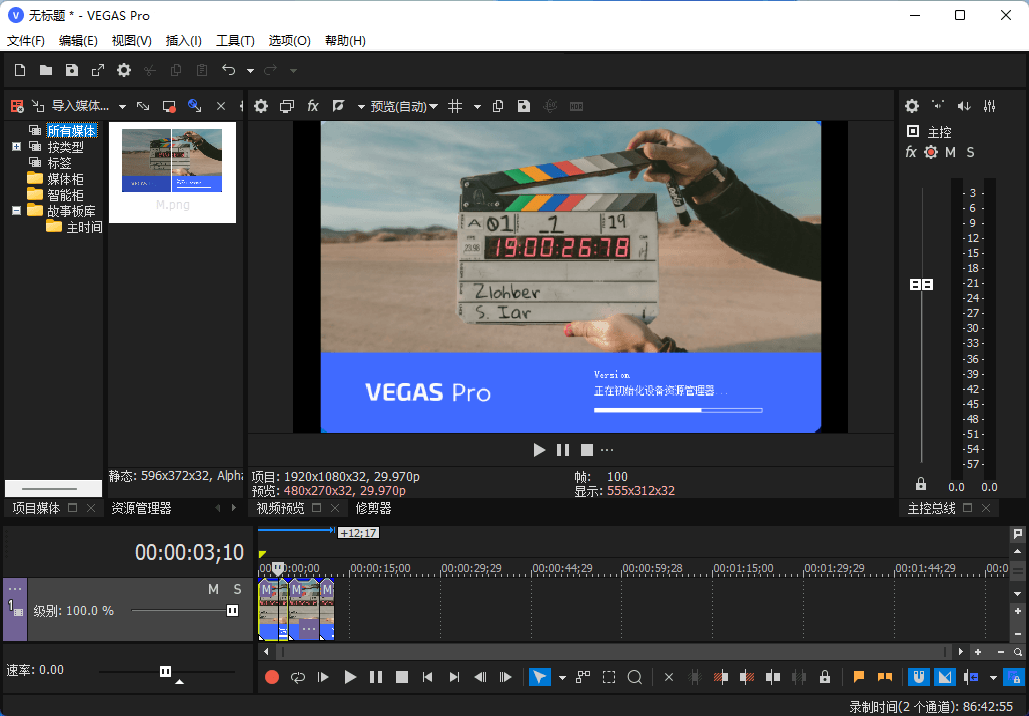Open the dropdown arrow next to 导入媒体
The height and width of the screenshot is (716, 1029).
click(x=122, y=106)
